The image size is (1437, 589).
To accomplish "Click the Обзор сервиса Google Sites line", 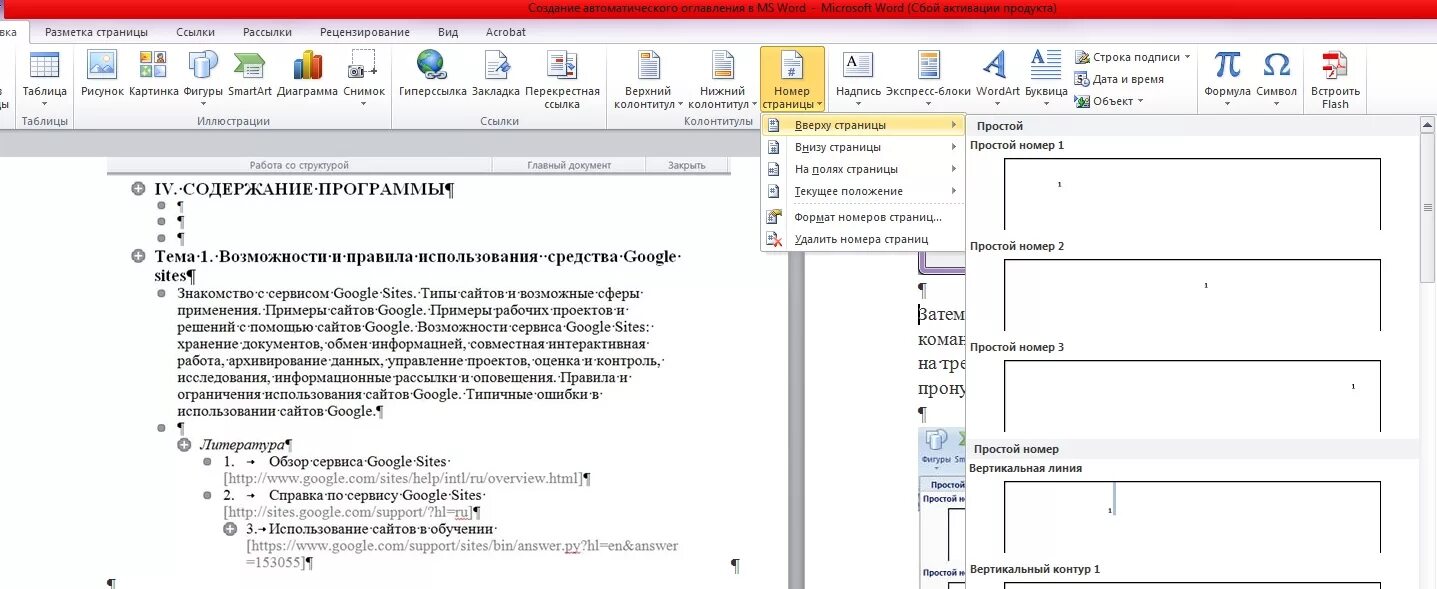I will click(359, 462).
